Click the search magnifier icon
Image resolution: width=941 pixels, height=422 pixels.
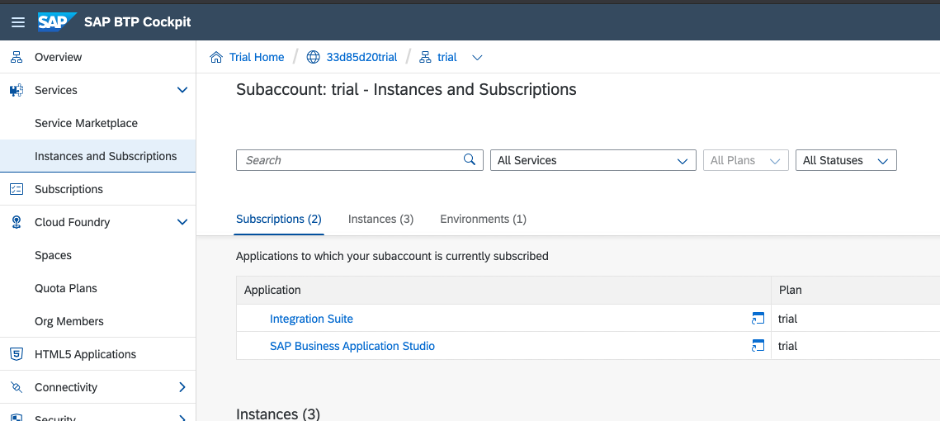[469, 160]
